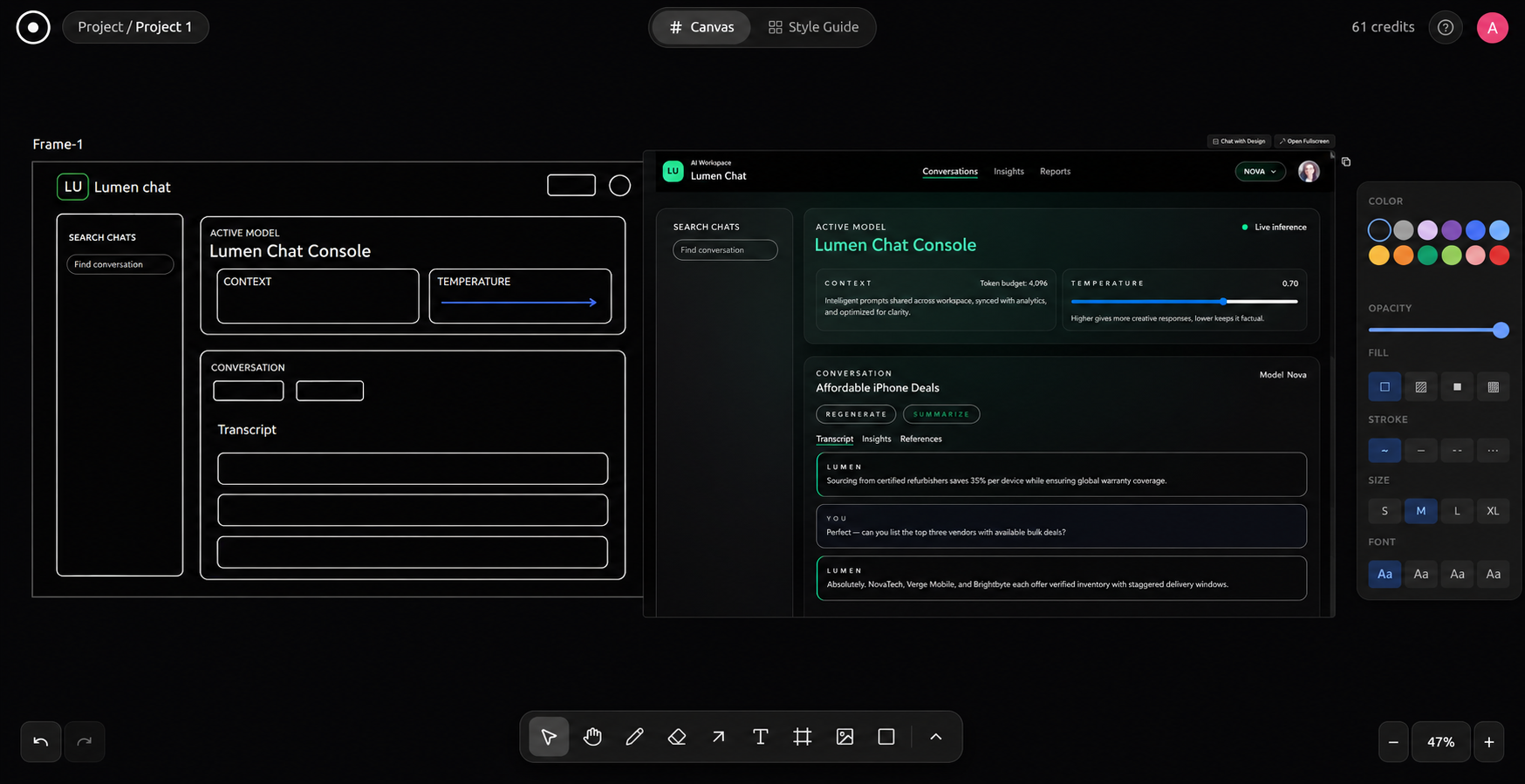Select the Transcript tab in the preview
The image size is (1525, 784).
[834, 440]
